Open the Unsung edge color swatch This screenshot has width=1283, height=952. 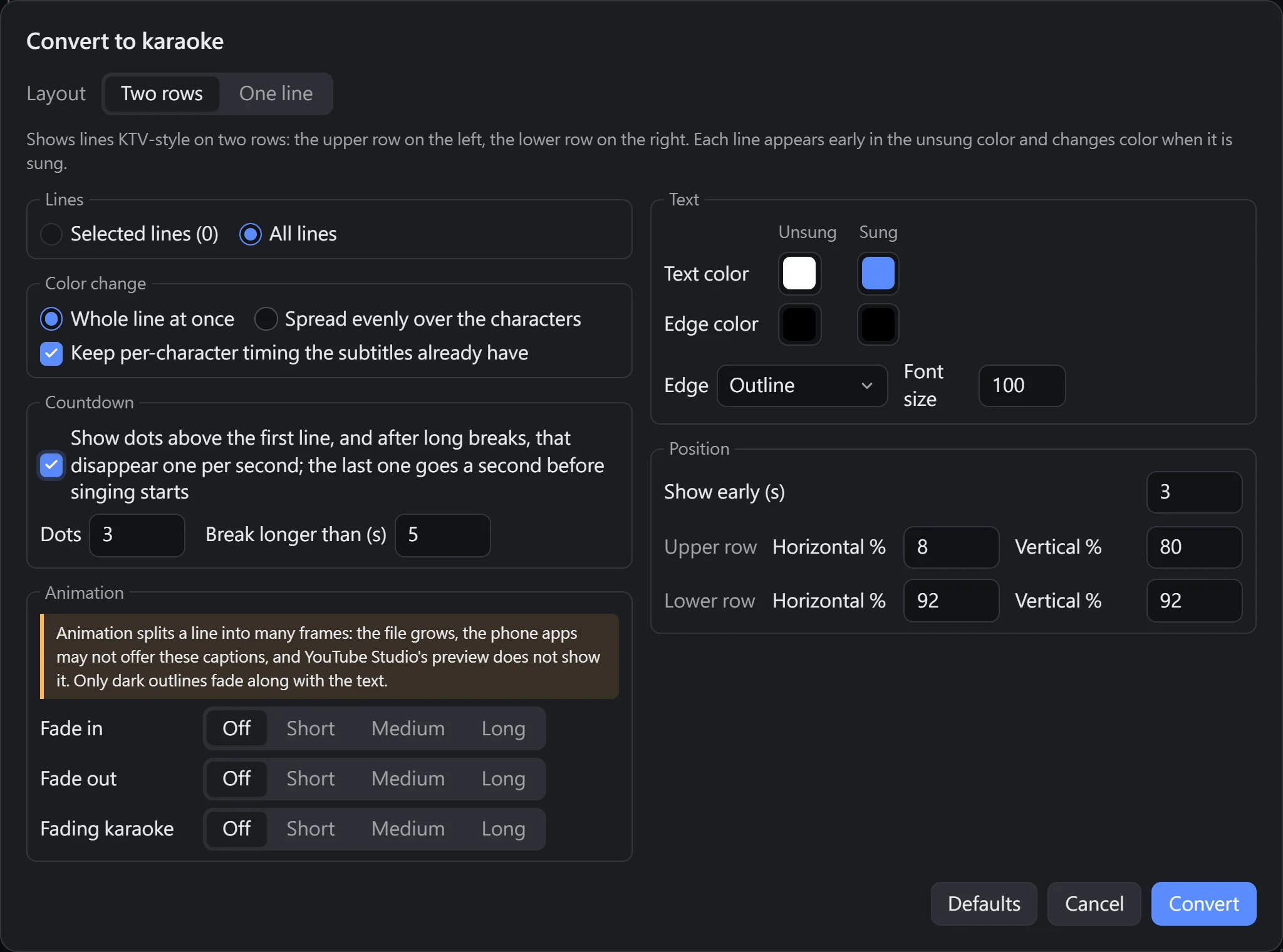(x=799, y=324)
